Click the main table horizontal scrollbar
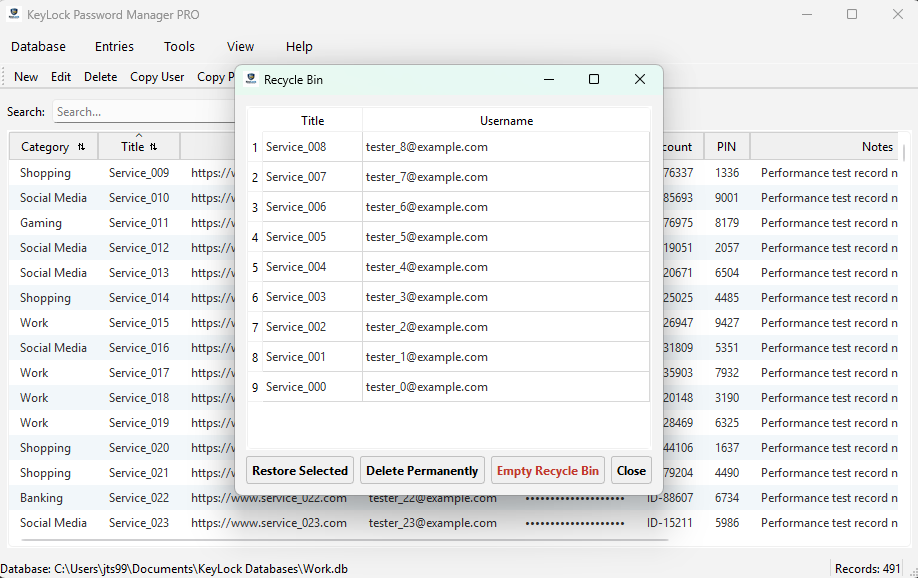 coord(344,540)
